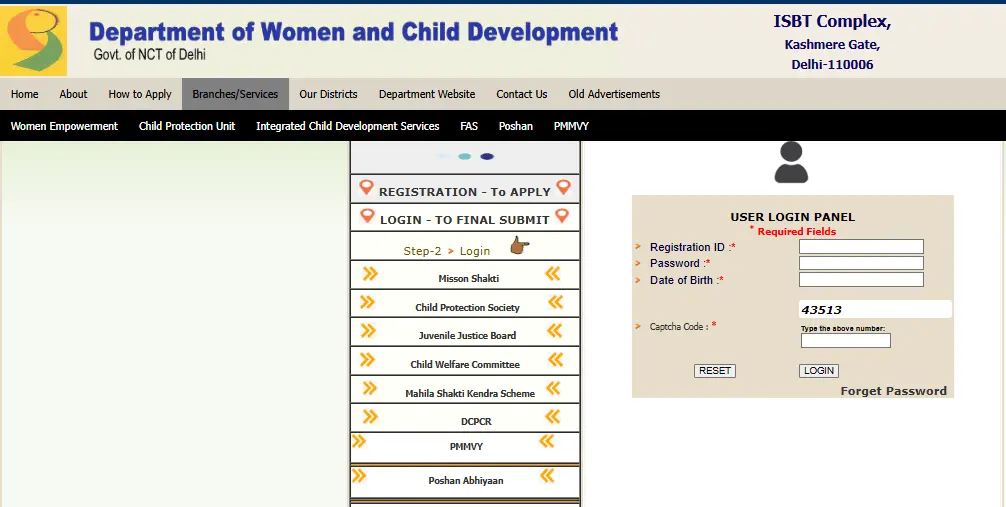
Task: Click the right double-arrow icon of DCPCR
Action: (x=552, y=417)
